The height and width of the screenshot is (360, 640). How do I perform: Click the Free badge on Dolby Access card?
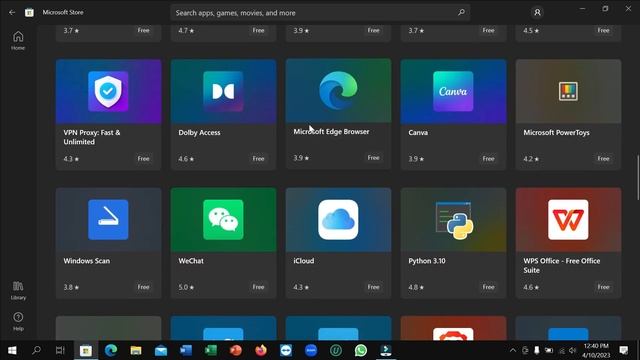[x=258, y=159]
